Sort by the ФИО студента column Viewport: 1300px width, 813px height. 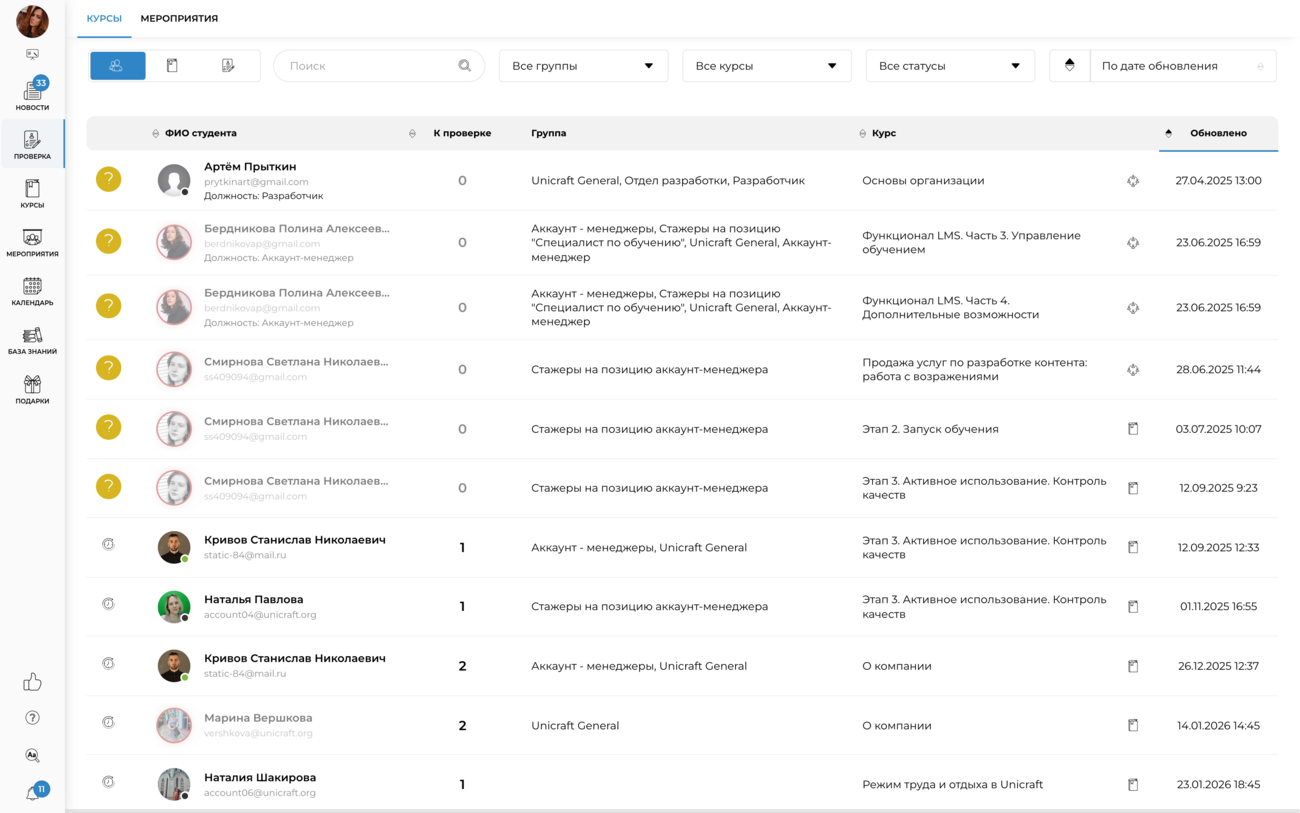pos(200,133)
